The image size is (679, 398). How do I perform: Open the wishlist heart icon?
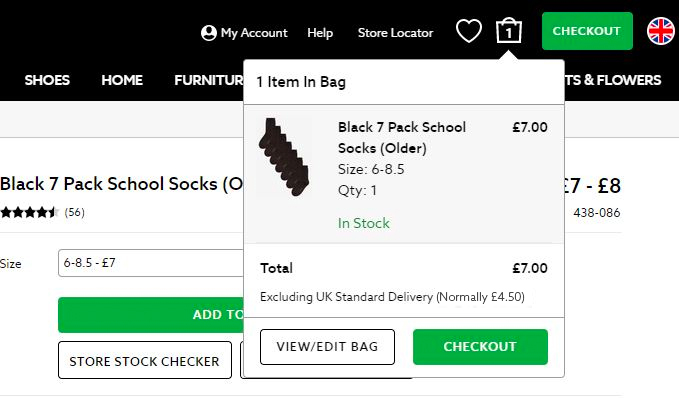[469, 32]
